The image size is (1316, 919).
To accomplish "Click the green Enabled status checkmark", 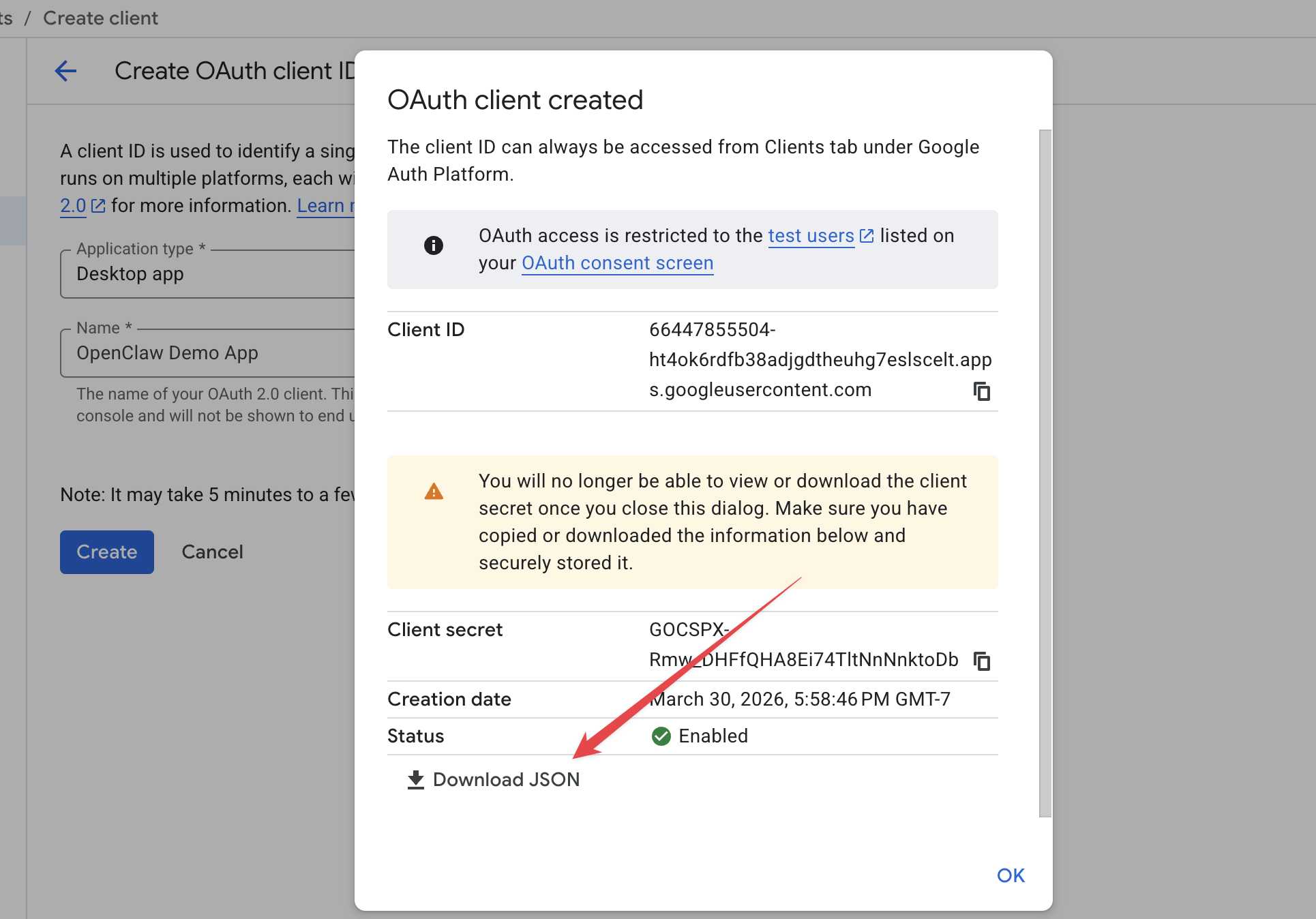I will coord(660,736).
